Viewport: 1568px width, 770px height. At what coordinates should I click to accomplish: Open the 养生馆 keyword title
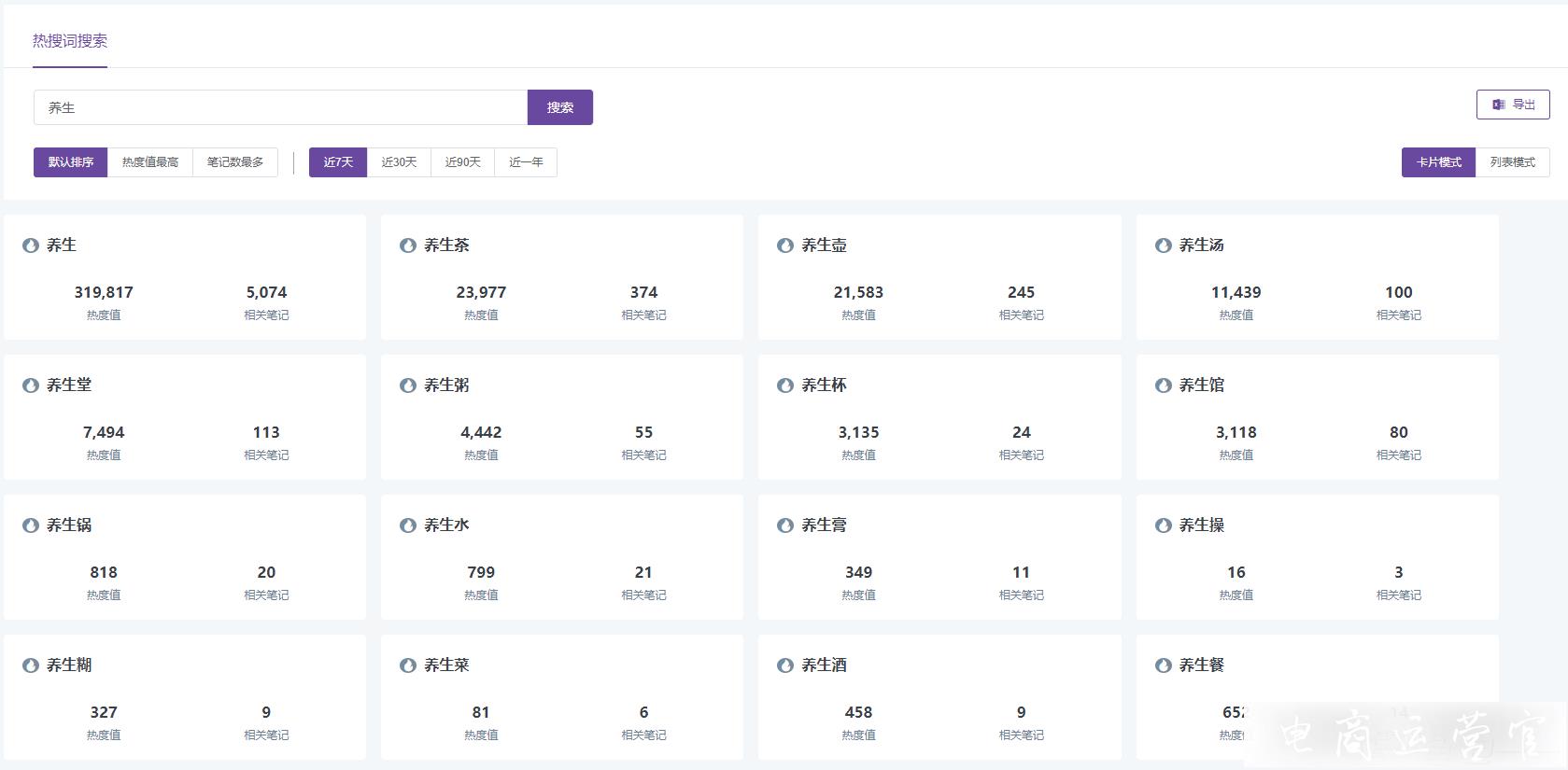[x=1201, y=385]
